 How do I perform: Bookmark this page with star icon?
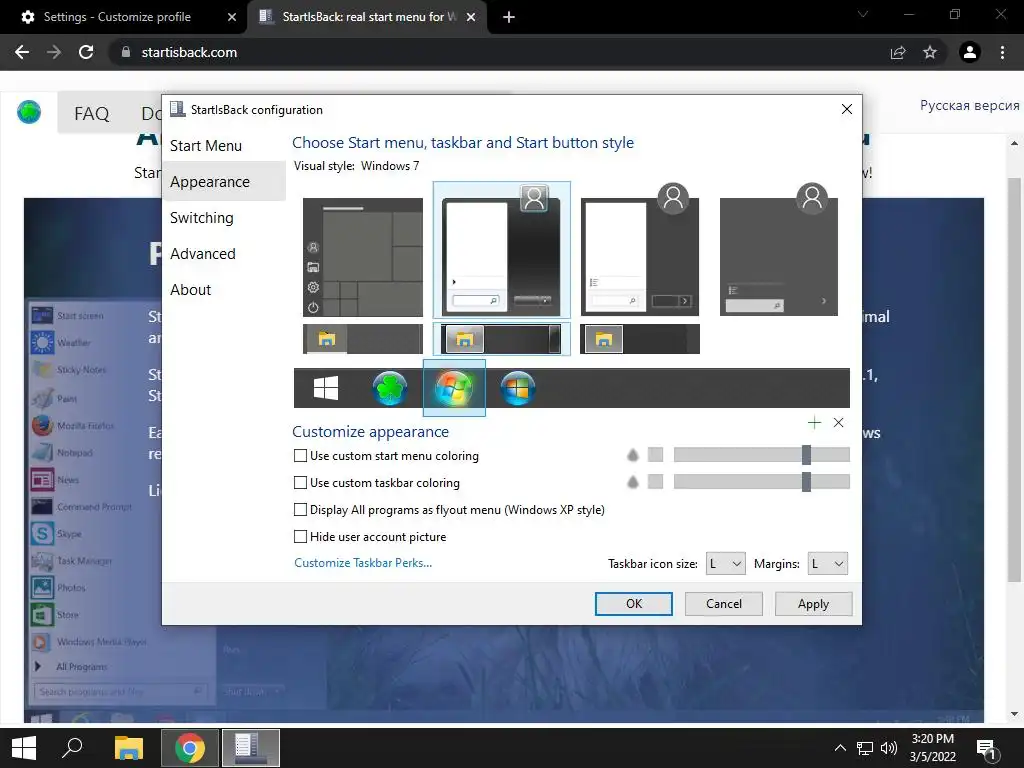[x=930, y=52]
